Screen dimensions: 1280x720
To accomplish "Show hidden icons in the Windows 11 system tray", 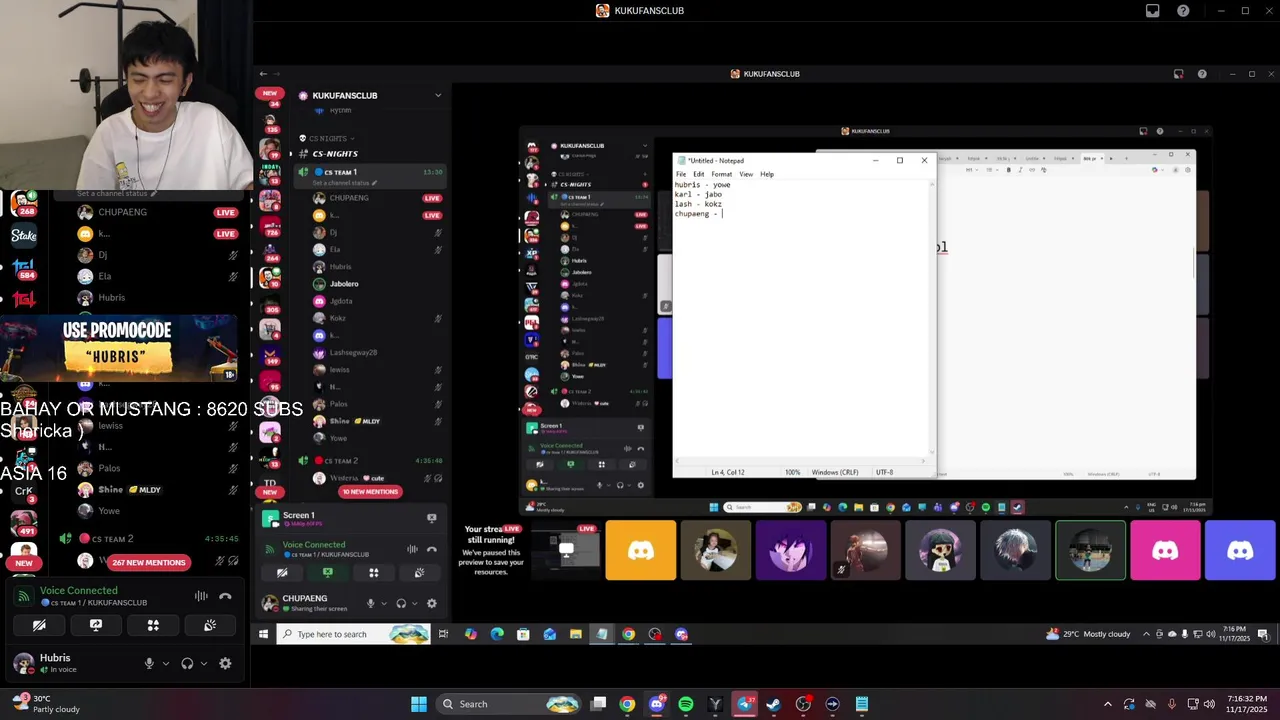I will pyautogui.click(x=1107, y=704).
